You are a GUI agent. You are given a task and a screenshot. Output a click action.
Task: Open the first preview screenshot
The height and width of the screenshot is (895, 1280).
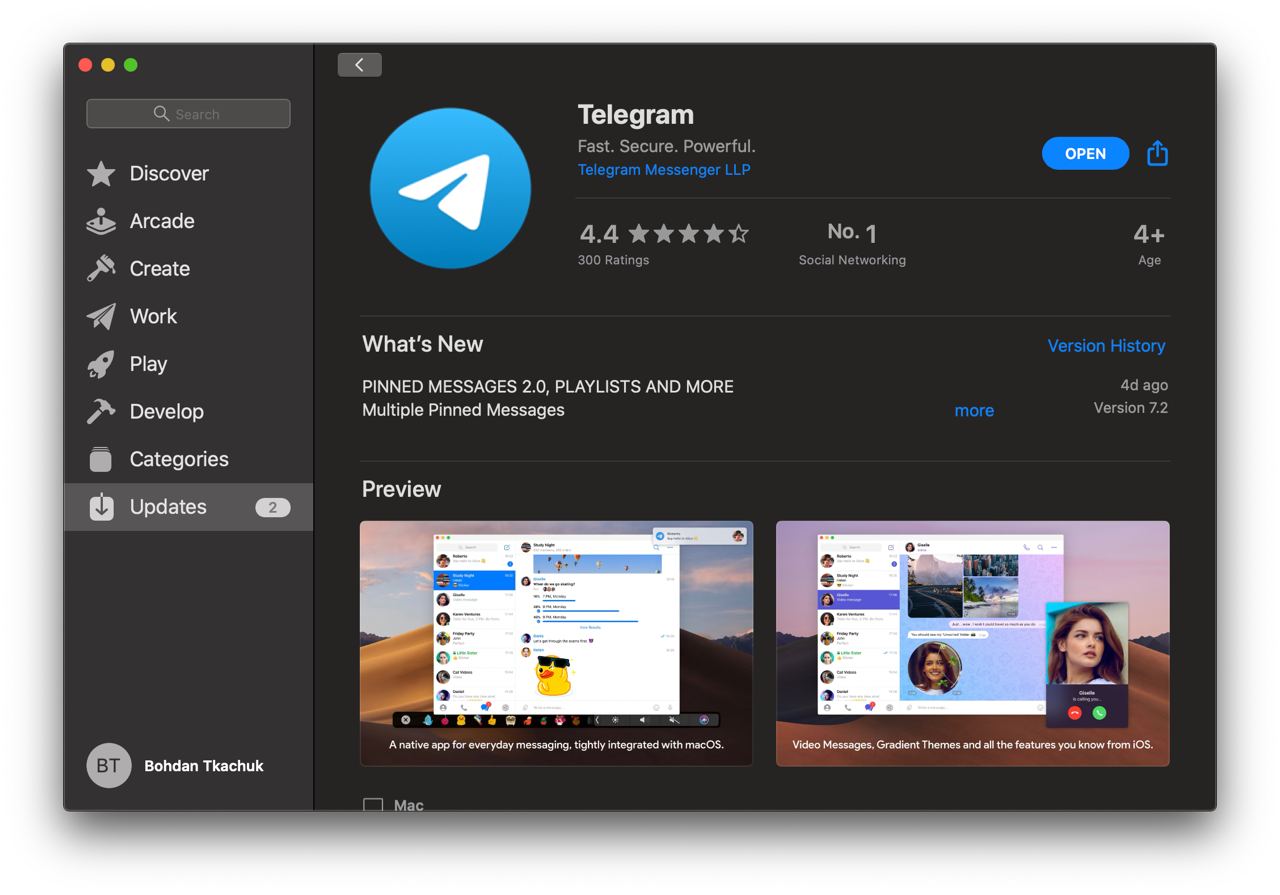pyautogui.click(x=556, y=643)
